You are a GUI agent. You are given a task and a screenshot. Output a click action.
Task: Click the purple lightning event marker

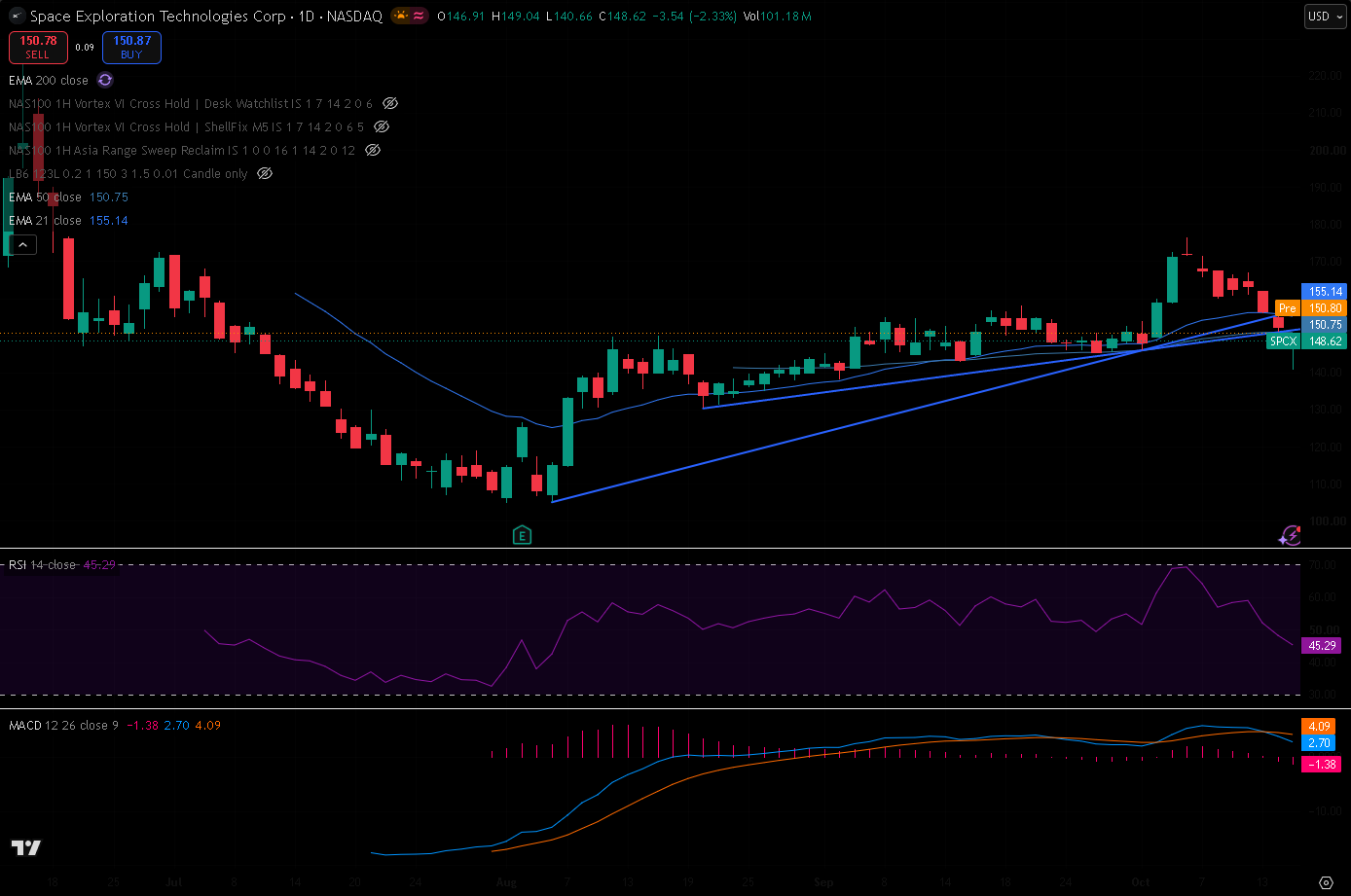[1290, 534]
